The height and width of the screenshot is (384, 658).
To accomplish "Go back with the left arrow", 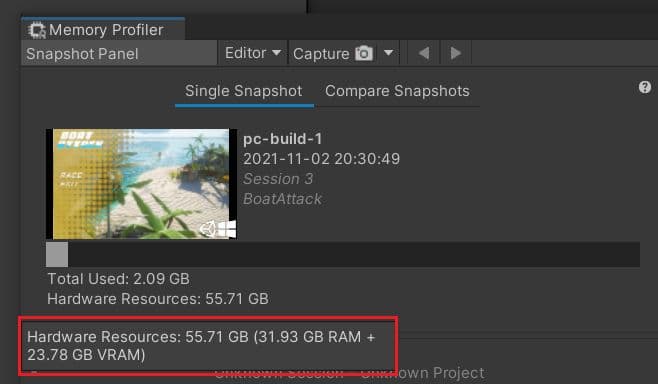I will (x=424, y=53).
